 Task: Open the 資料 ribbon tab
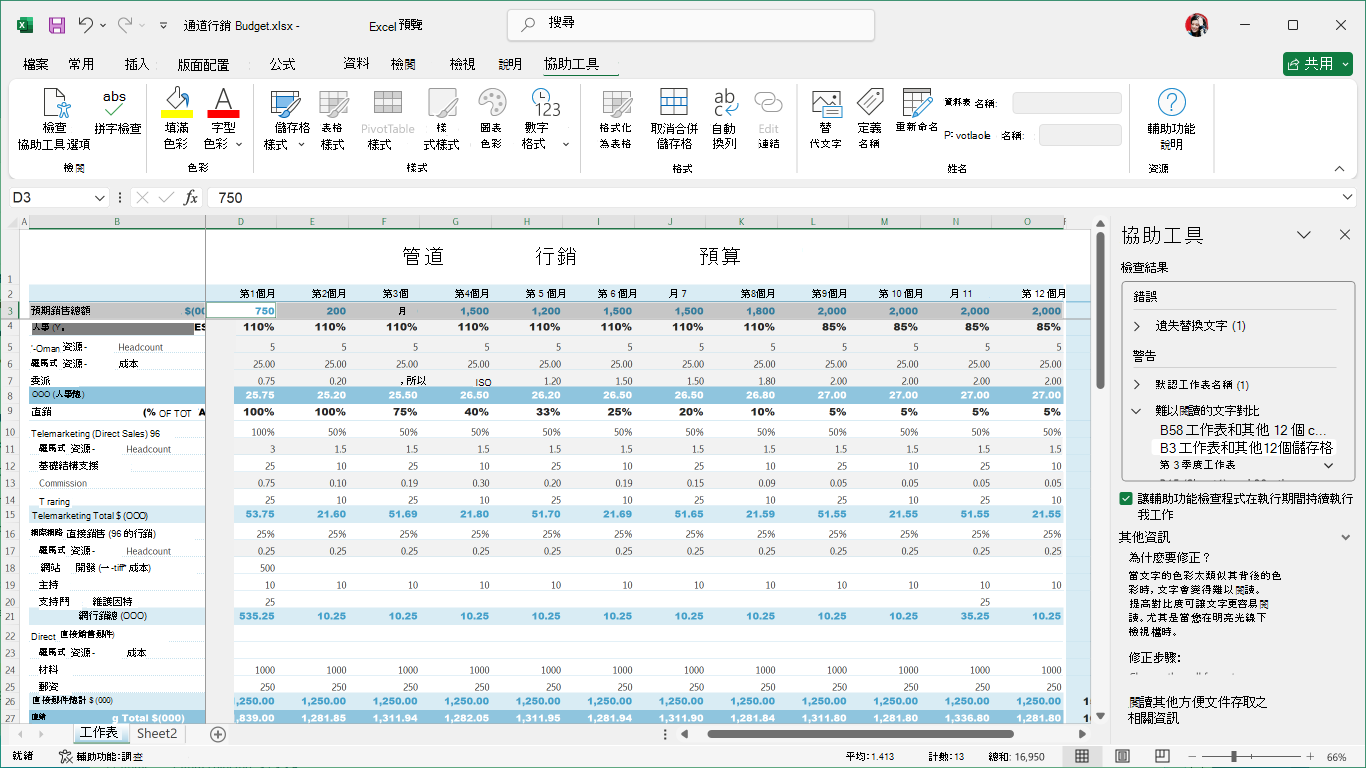click(356, 64)
